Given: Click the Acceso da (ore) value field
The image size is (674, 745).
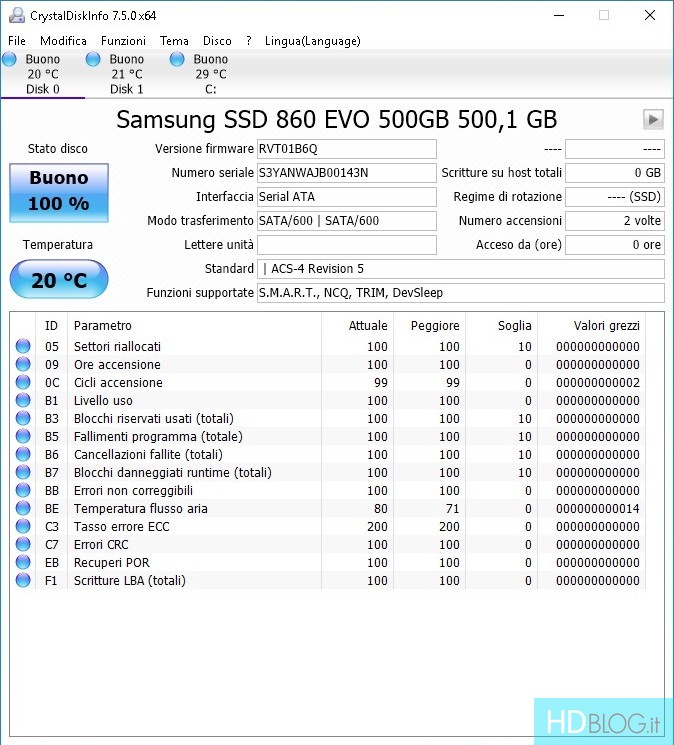Looking at the screenshot, I should [x=615, y=245].
